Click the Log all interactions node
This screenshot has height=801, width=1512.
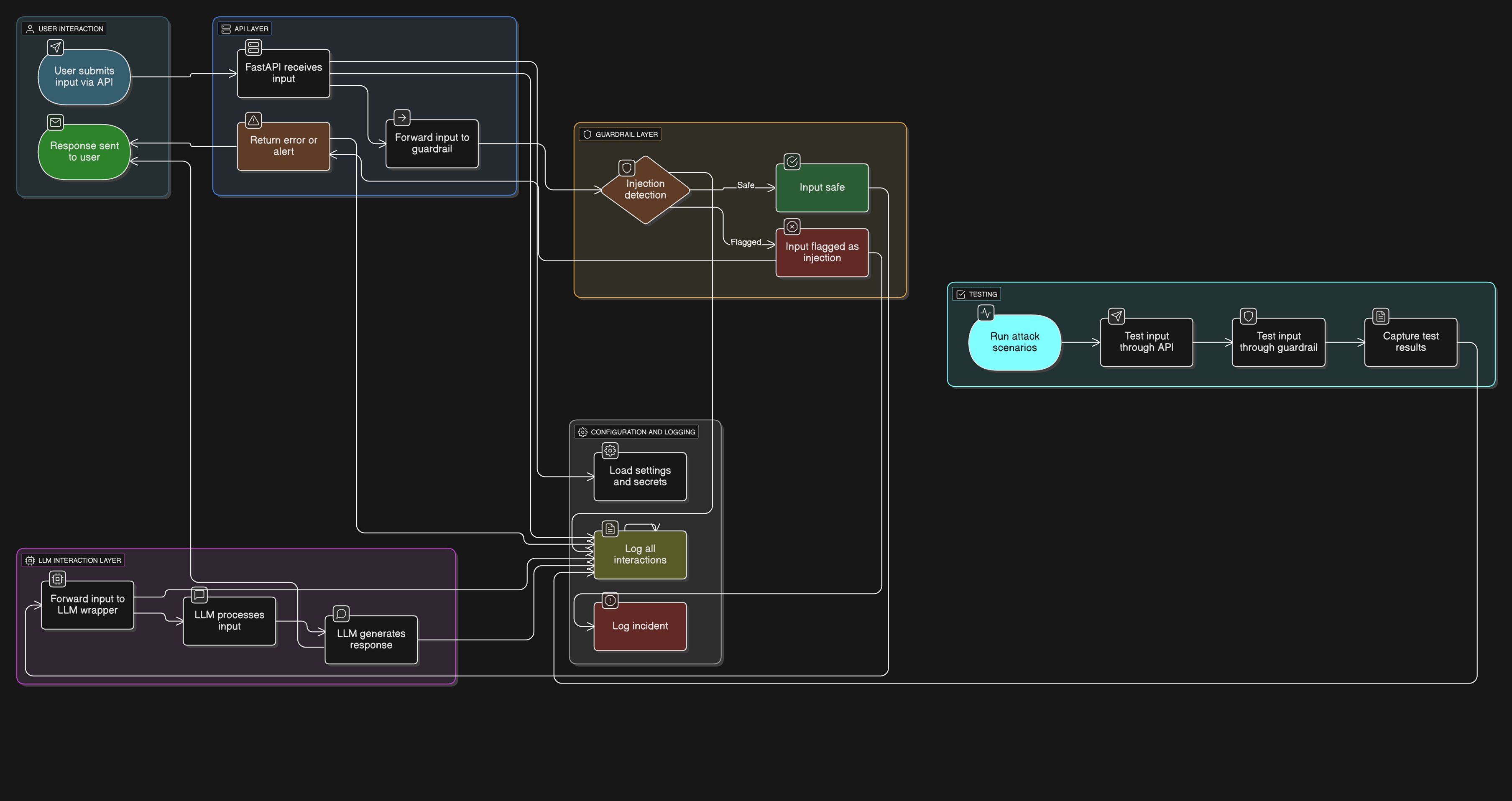(640, 554)
